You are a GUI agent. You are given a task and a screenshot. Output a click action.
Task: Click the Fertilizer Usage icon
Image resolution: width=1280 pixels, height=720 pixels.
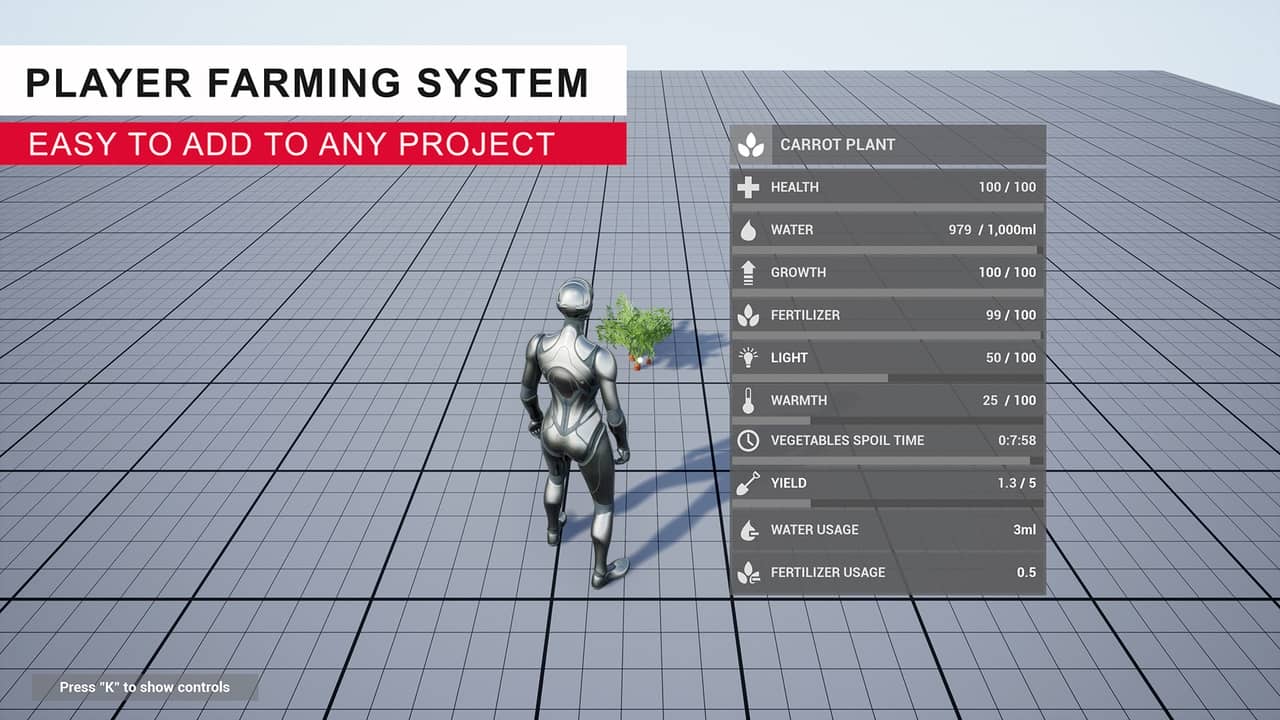coord(748,572)
